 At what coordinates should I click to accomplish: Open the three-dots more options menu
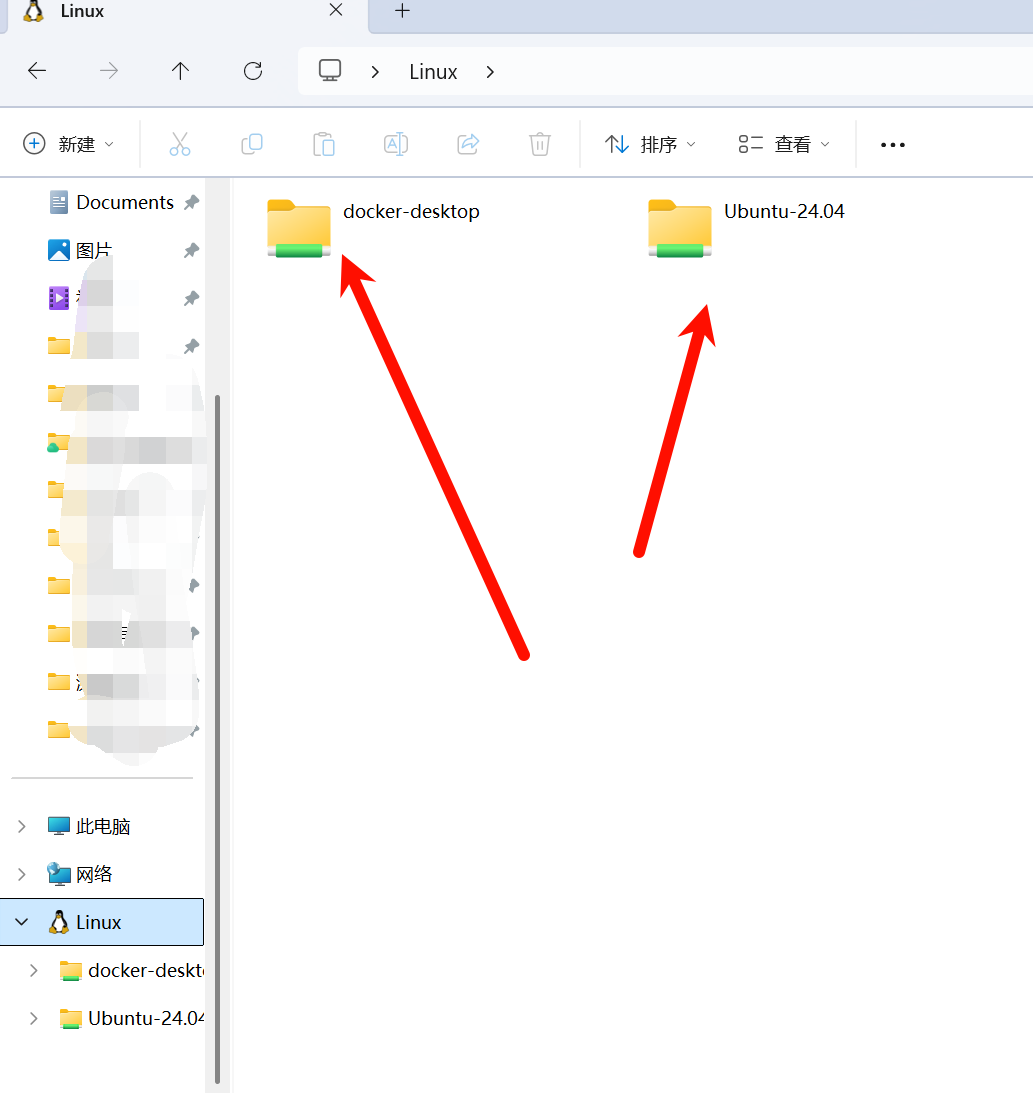pyautogui.click(x=892, y=145)
